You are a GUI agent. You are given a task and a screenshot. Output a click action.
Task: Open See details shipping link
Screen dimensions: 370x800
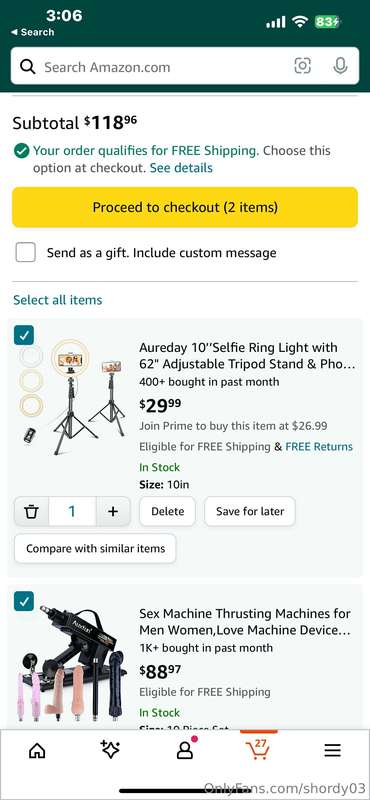(181, 168)
